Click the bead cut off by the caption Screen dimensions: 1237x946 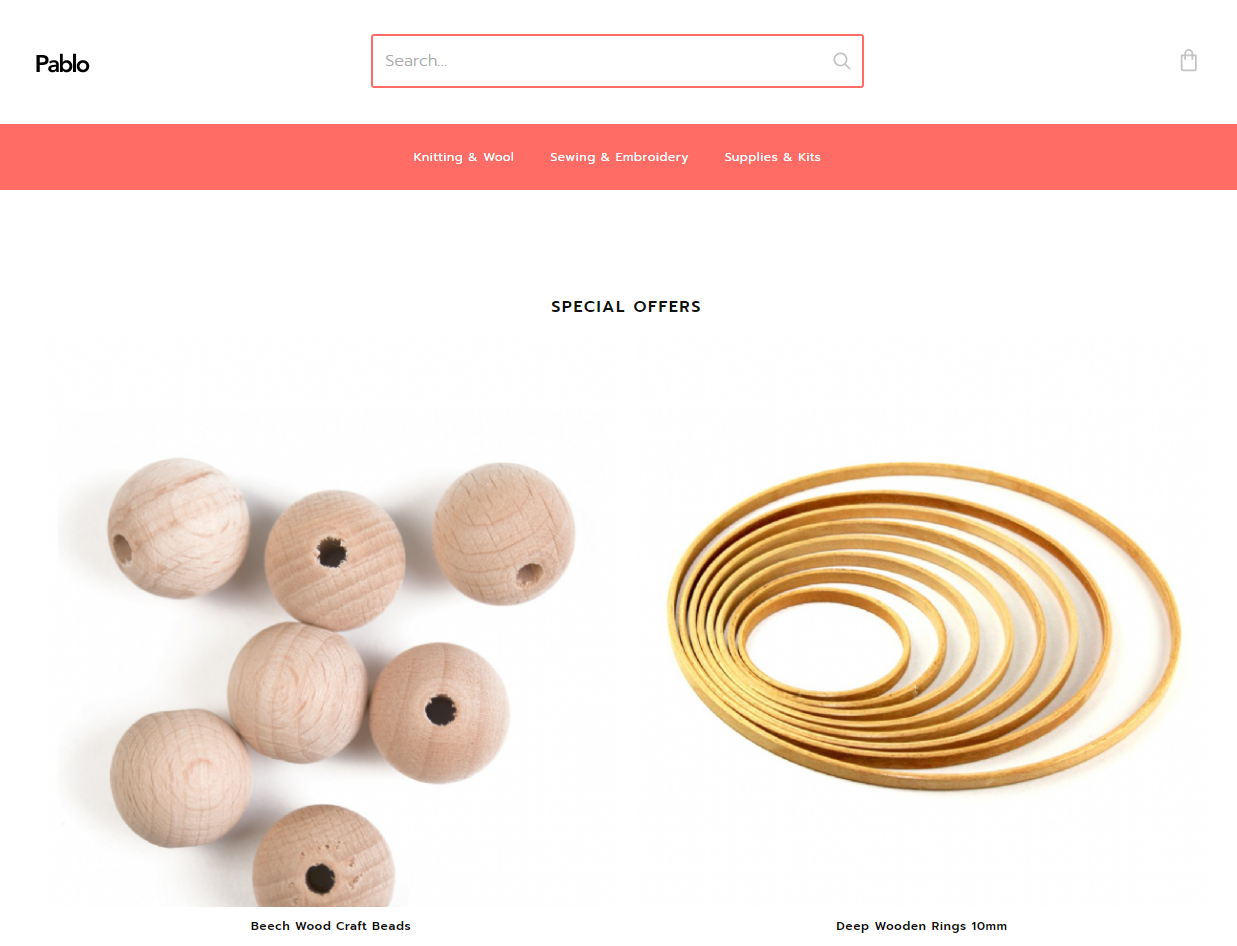tap(323, 858)
